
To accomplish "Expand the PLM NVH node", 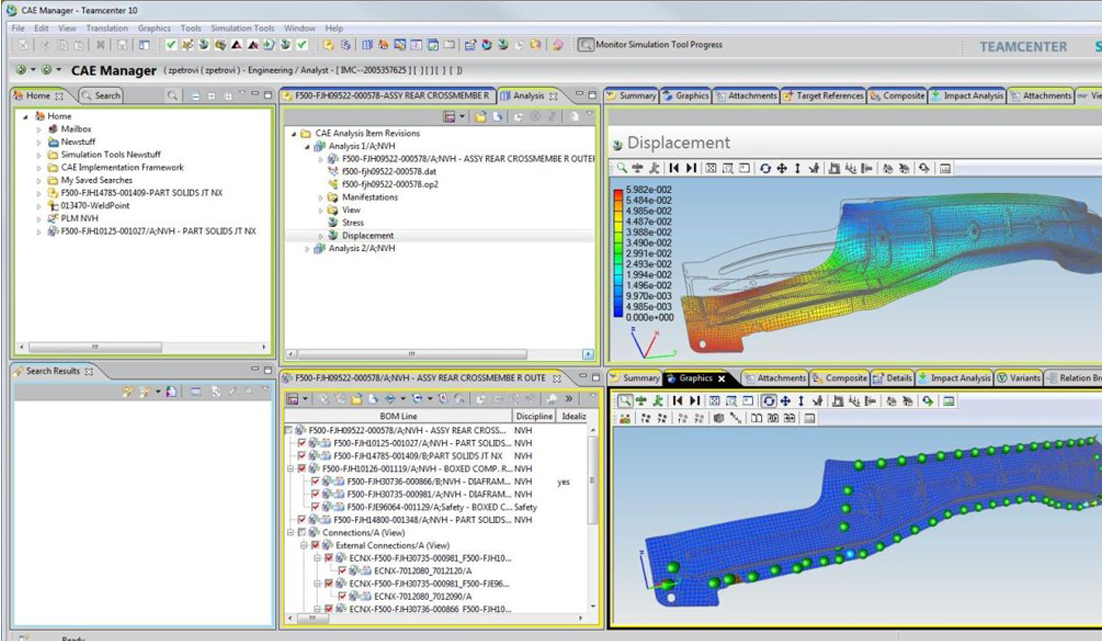I will tap(39, 219).
